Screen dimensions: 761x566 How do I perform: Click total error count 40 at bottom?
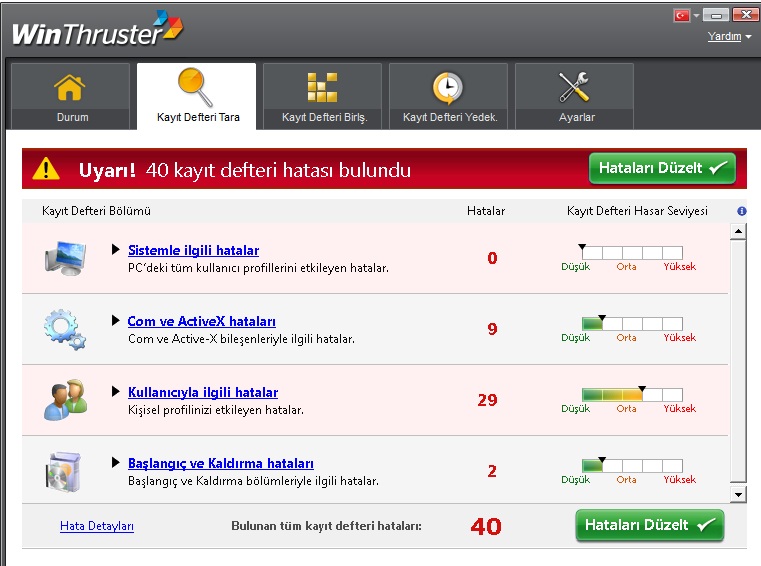point(486,527)
